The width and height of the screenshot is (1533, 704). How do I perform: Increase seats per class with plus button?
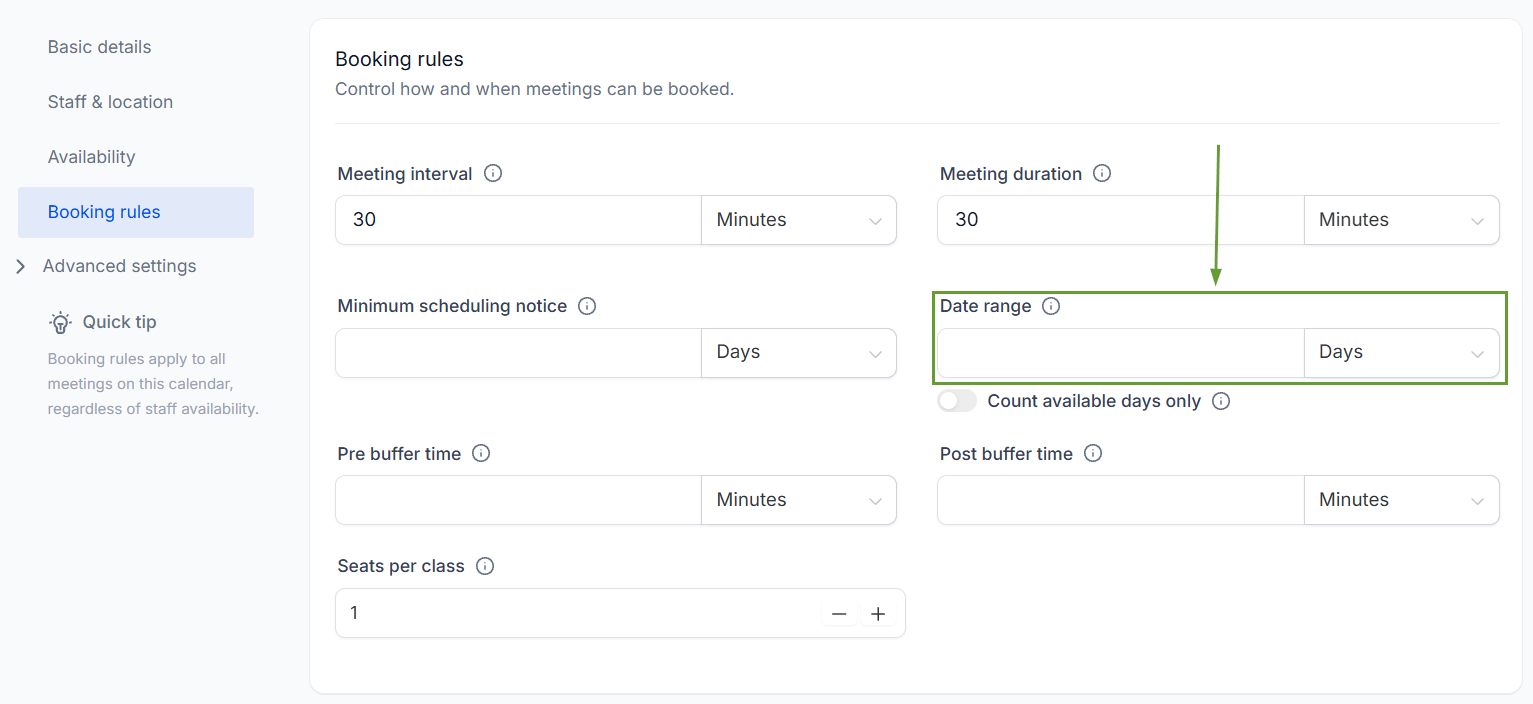click(x=878, y=614)
